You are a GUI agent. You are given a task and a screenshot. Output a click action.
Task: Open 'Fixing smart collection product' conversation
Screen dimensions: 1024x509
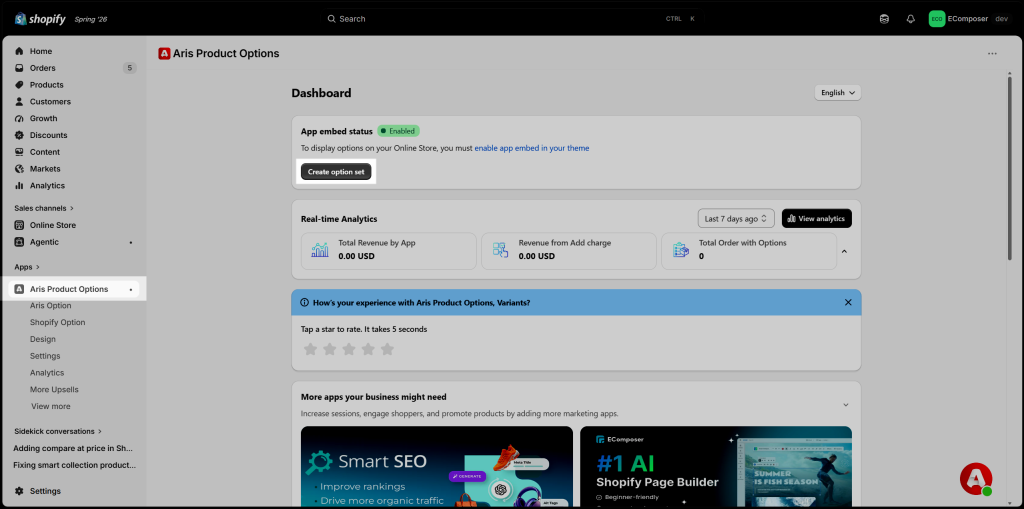(74, 465)
